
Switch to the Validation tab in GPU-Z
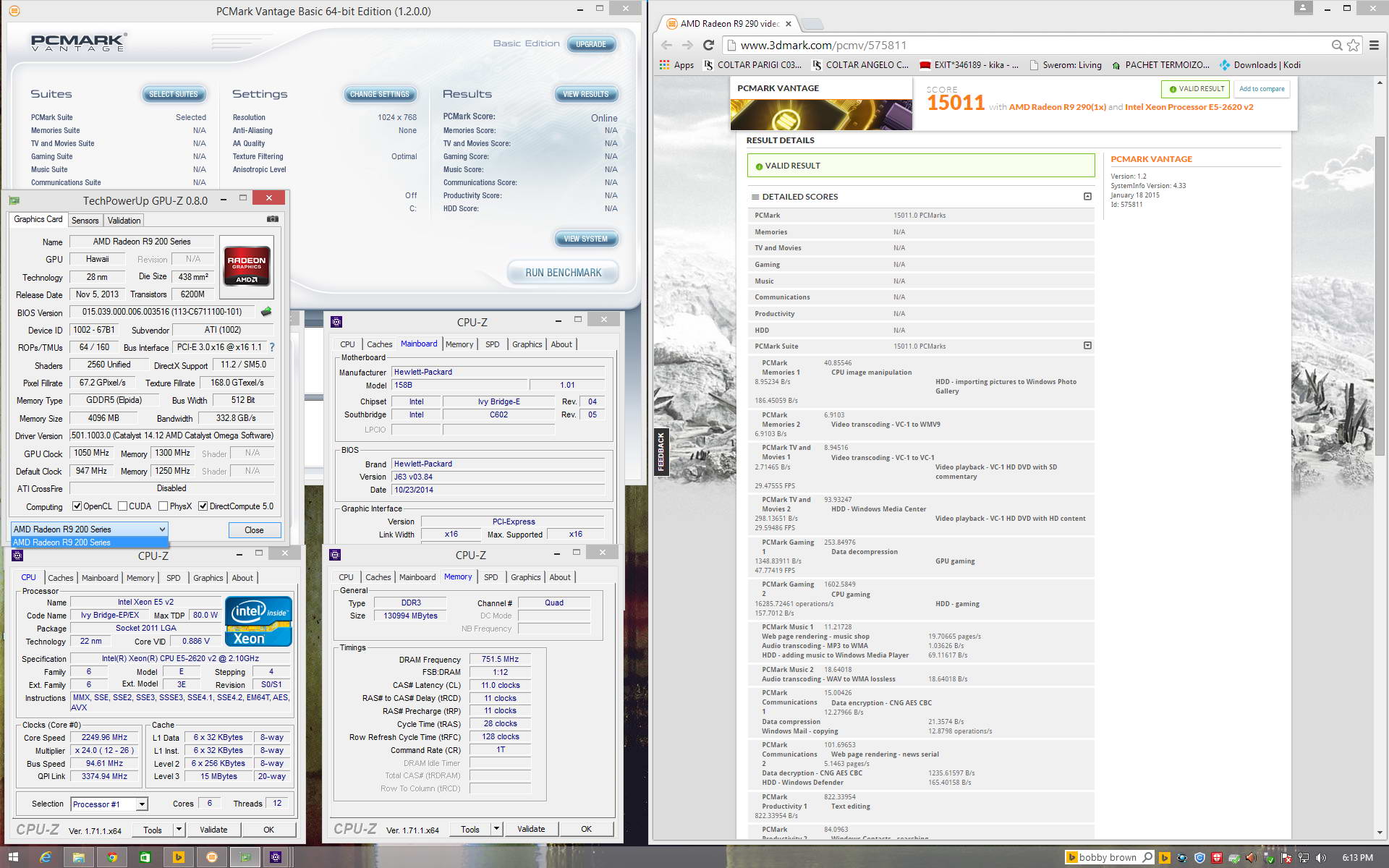124,221
